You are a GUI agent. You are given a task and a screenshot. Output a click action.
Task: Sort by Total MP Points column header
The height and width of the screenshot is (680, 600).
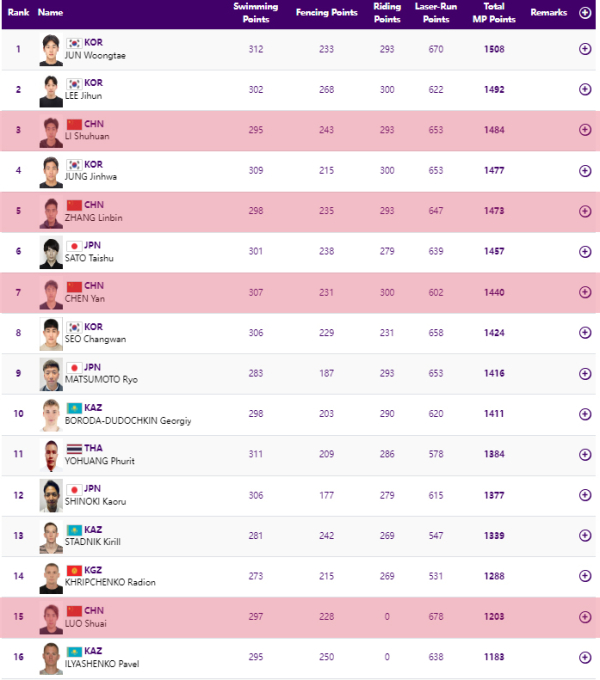pyautogui.click(x=494, y=13)
